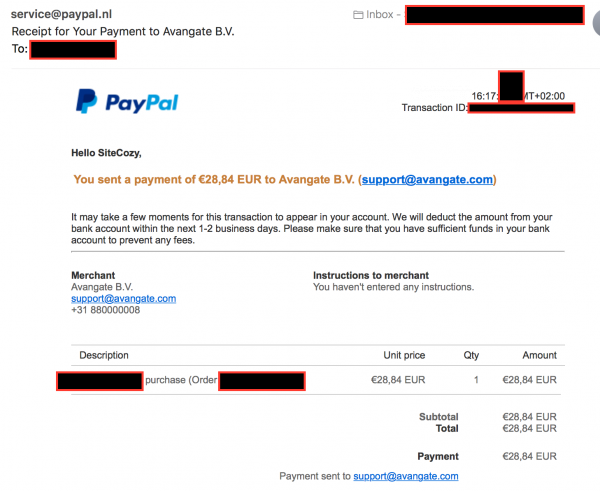Open support@avangate.com link under Merchant

[x=124, y=299]
